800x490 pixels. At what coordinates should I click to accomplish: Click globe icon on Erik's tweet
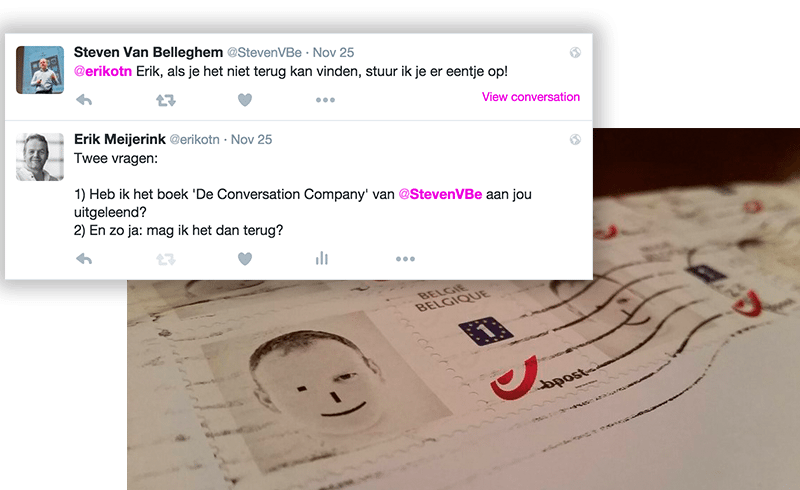coord(575,139)
